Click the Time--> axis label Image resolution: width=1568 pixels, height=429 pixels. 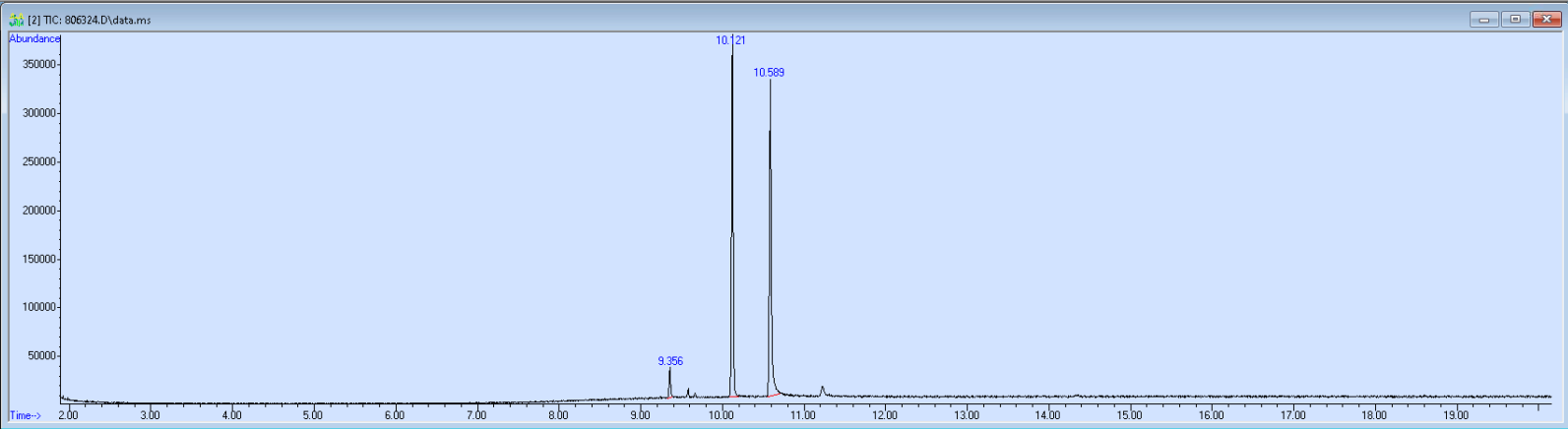26,415
